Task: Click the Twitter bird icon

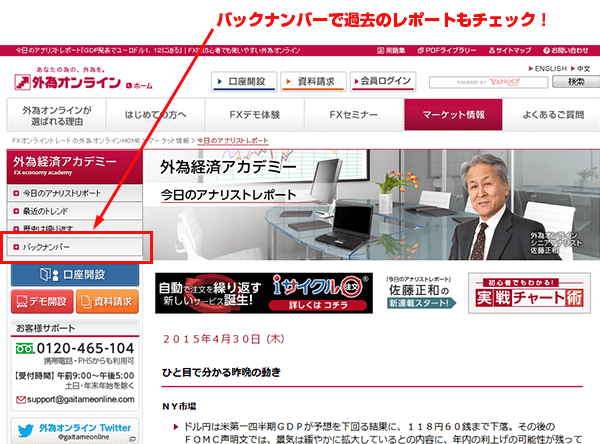Action: (26, 431)
